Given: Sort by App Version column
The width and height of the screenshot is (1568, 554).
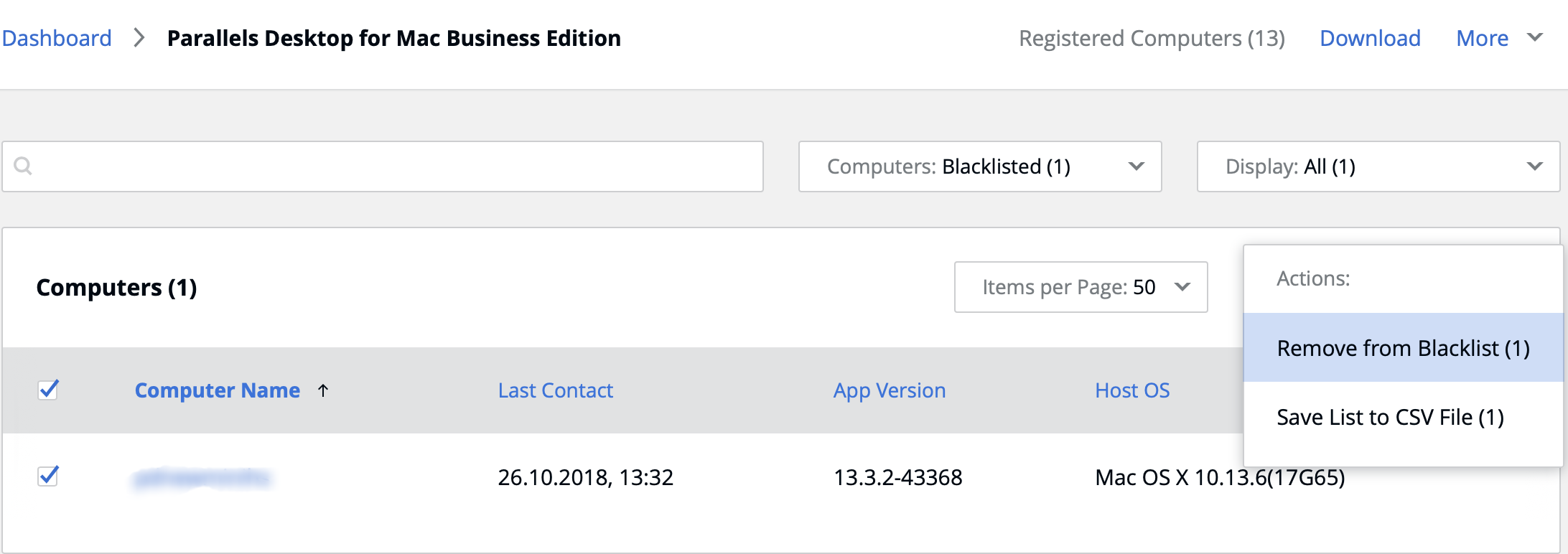Looking at the screenshot, I should 889,390.
